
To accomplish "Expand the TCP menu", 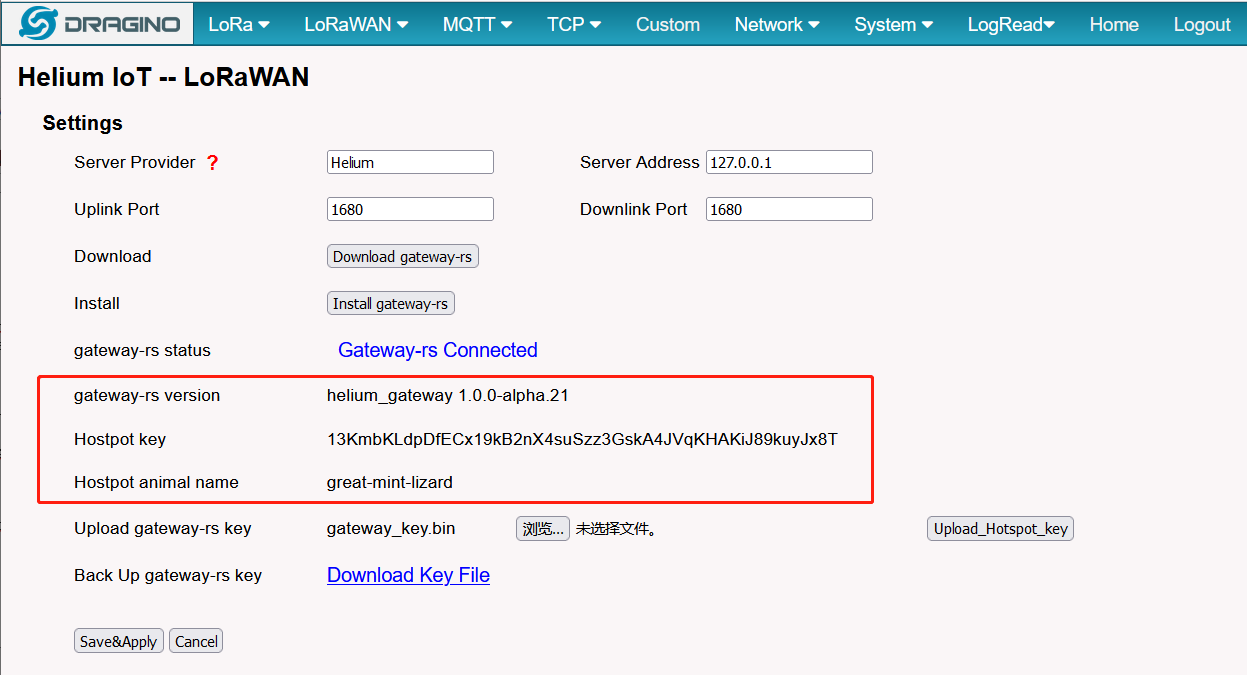I will pos(574,24).
